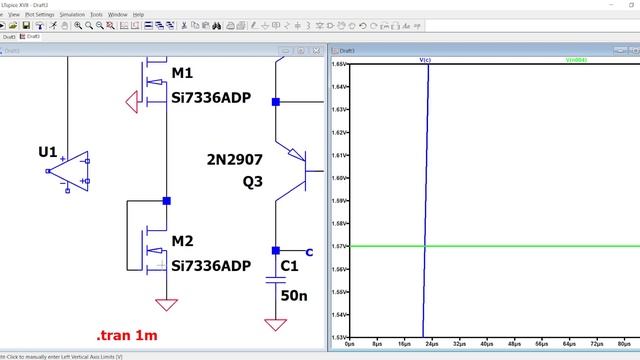This screenshot has width=640, height=360.
Task: Click the C1 capacitor label
Action: tap(289, 266)
